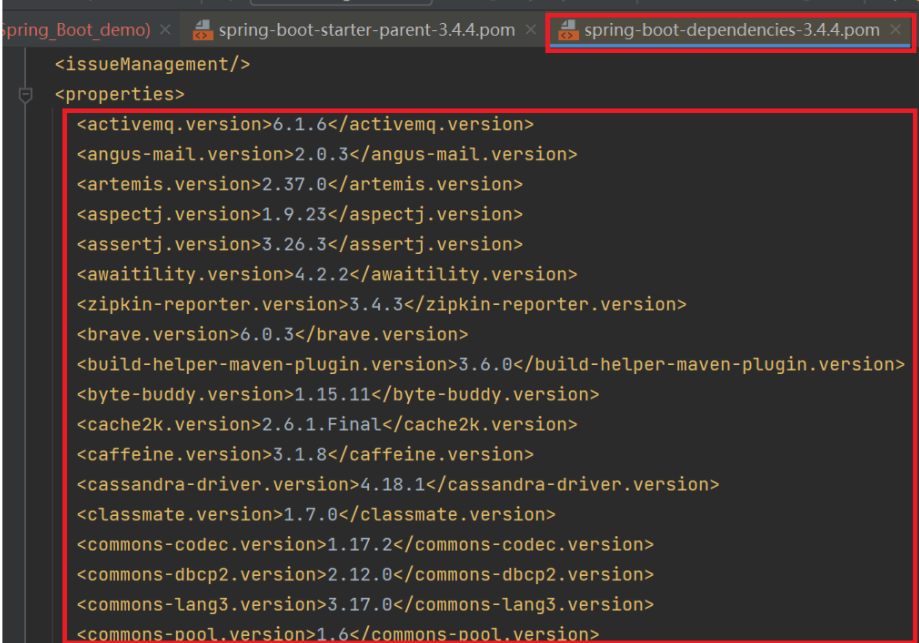Viewport: 919px width, 643px height.
Task: Click the byte-buddy.version 1.15.11 line
Action: tap(338, 394)
